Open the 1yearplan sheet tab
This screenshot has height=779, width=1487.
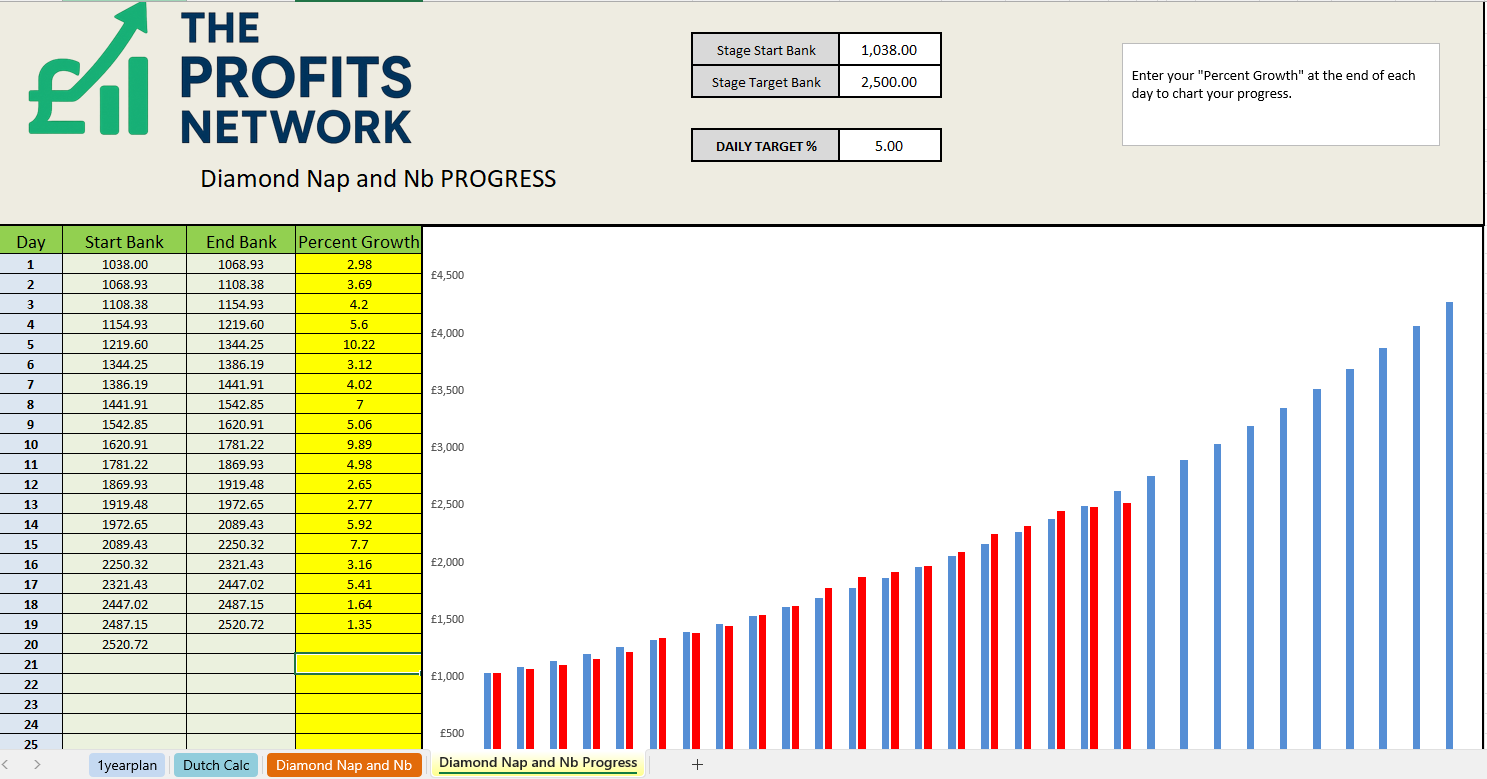(128, 765)
